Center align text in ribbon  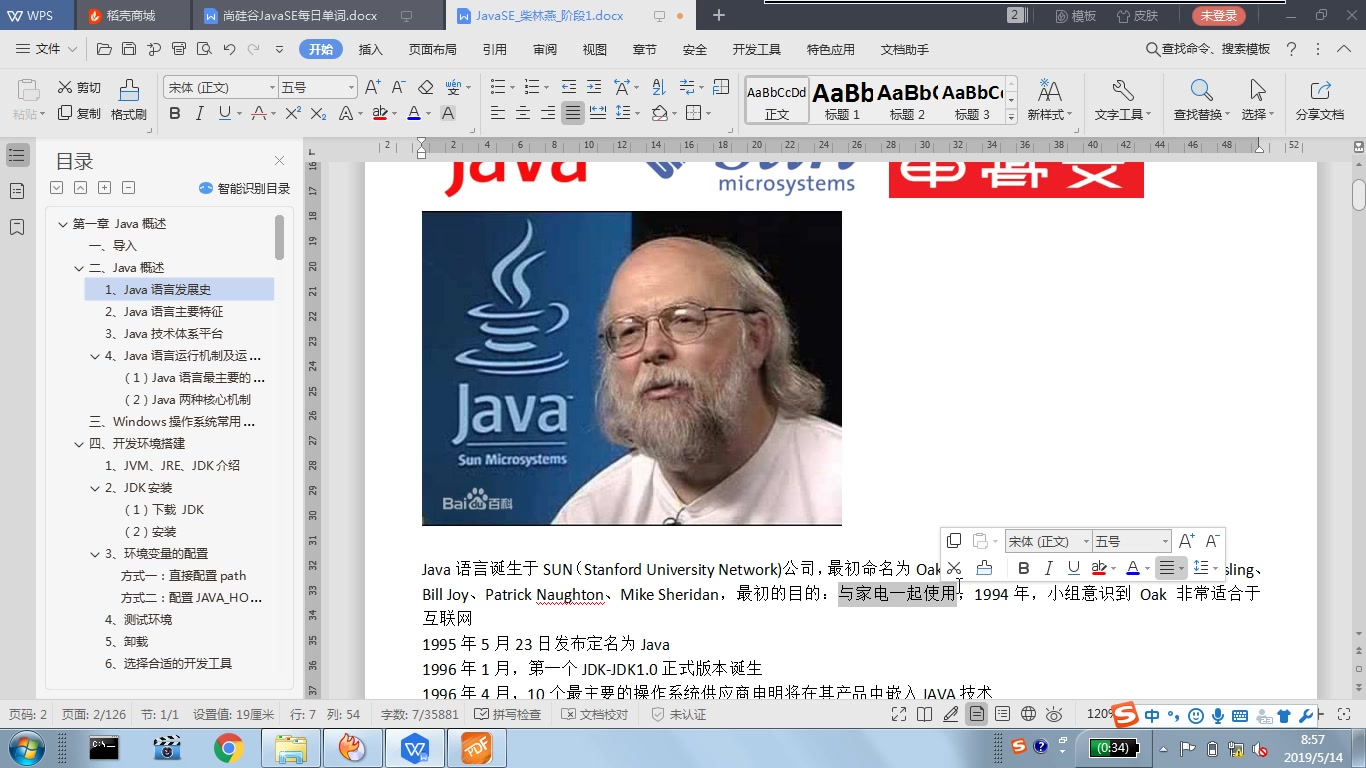point(522,113)
